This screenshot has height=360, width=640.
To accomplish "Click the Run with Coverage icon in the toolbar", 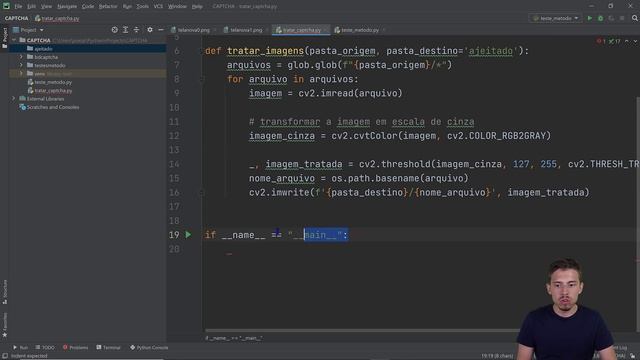I will pyautogui.click(x=611, y=18).
